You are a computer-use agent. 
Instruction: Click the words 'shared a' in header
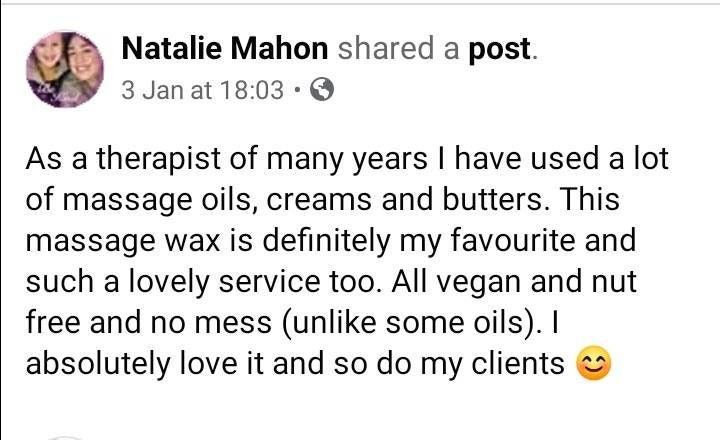(399, 48)
